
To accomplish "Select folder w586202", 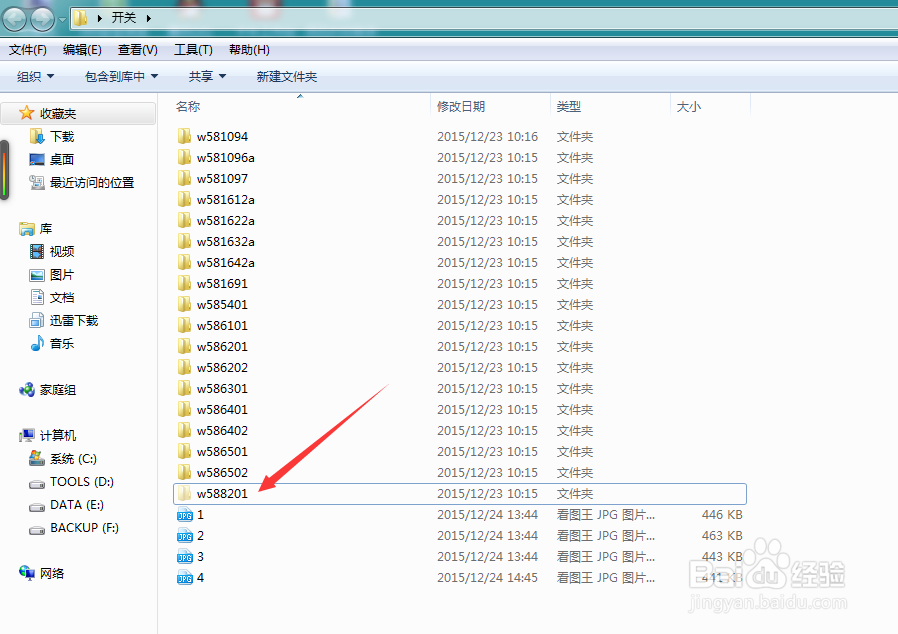I will pos(222,368).
